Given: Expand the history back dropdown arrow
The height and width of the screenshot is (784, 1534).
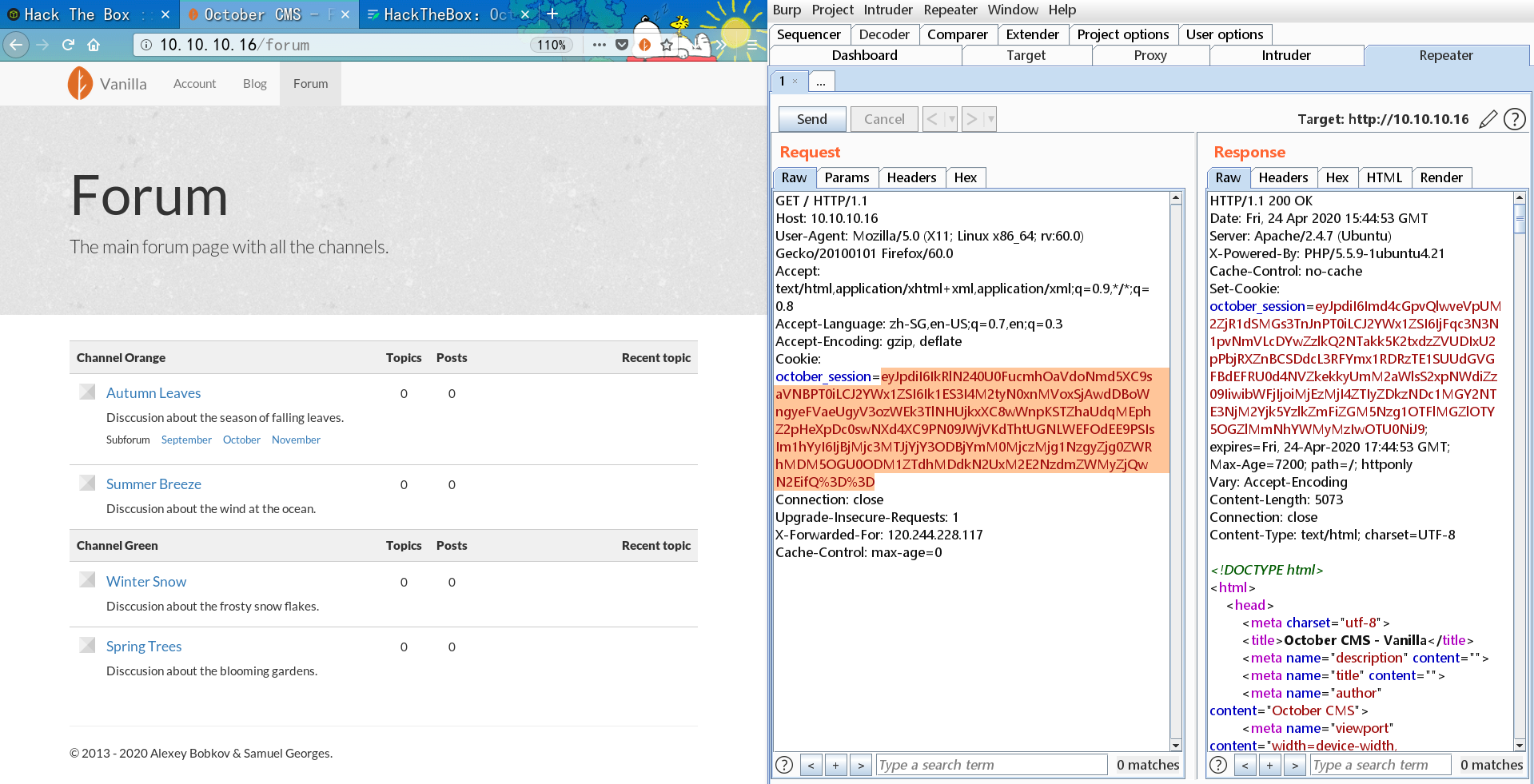Looking at the screenshot, I should pos(950,119).
